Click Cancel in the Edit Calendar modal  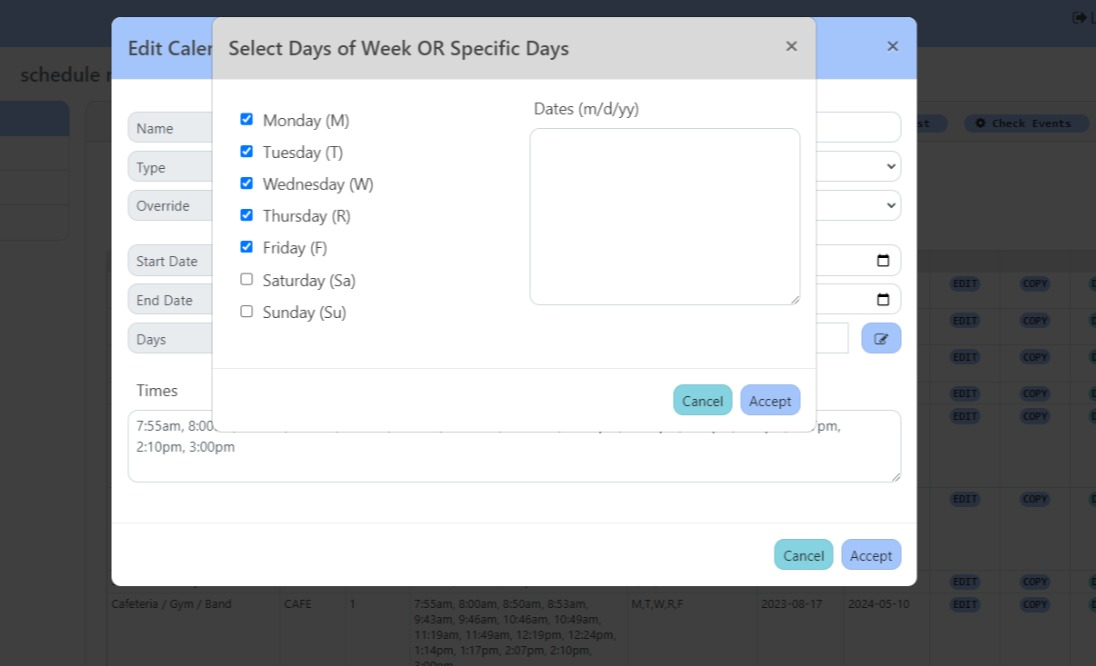803,555
